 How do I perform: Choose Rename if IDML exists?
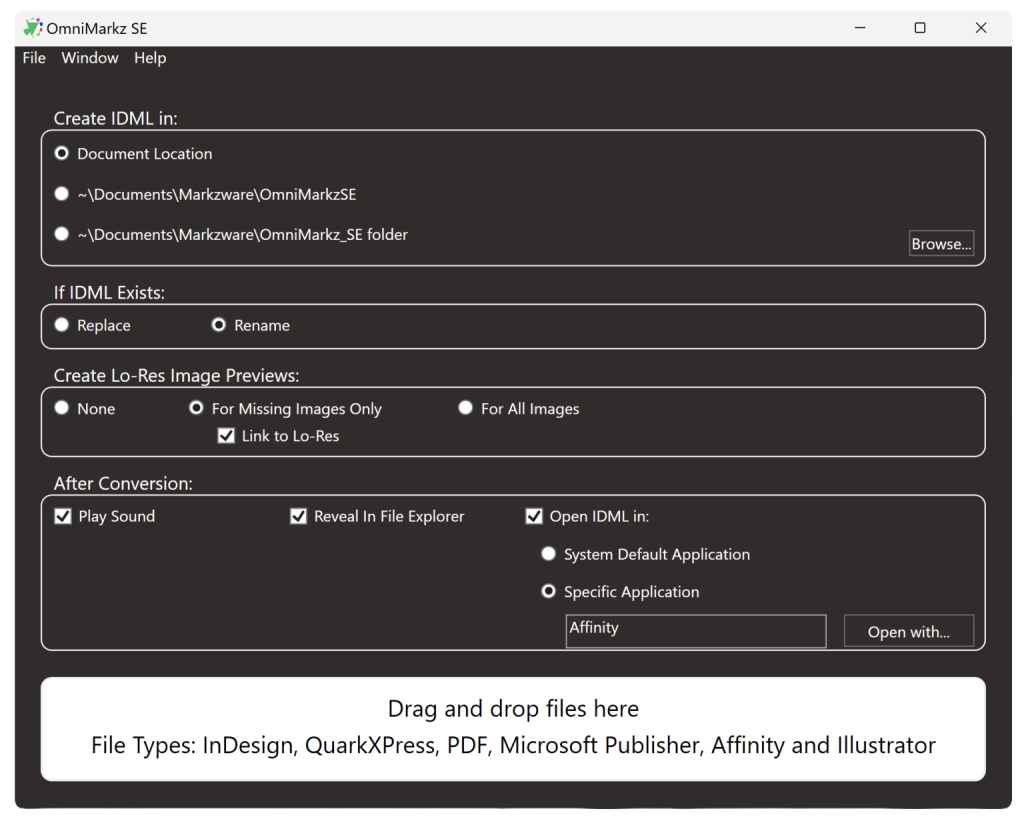(x=219, y=325)
